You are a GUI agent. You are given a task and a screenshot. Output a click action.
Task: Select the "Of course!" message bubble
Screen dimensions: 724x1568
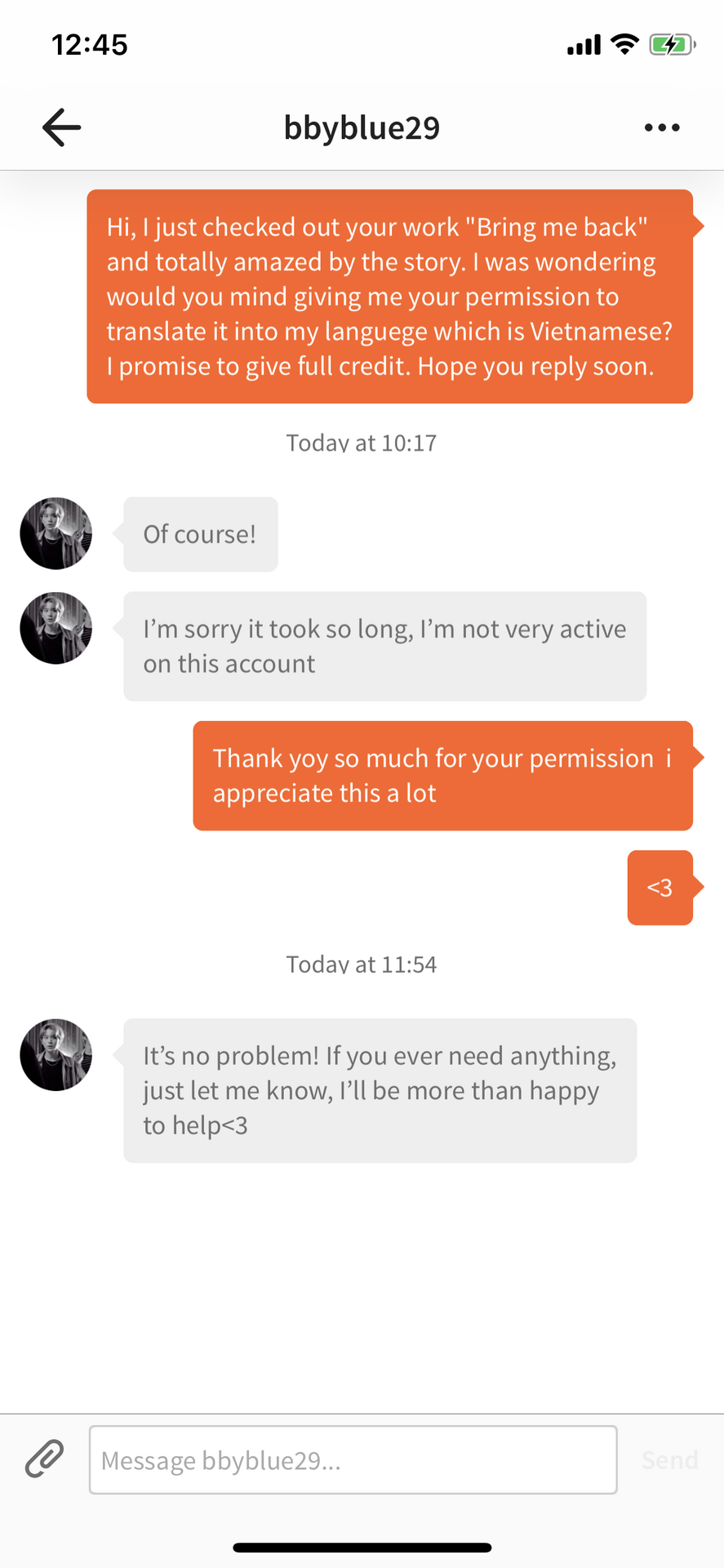click(x=200, y=534)
